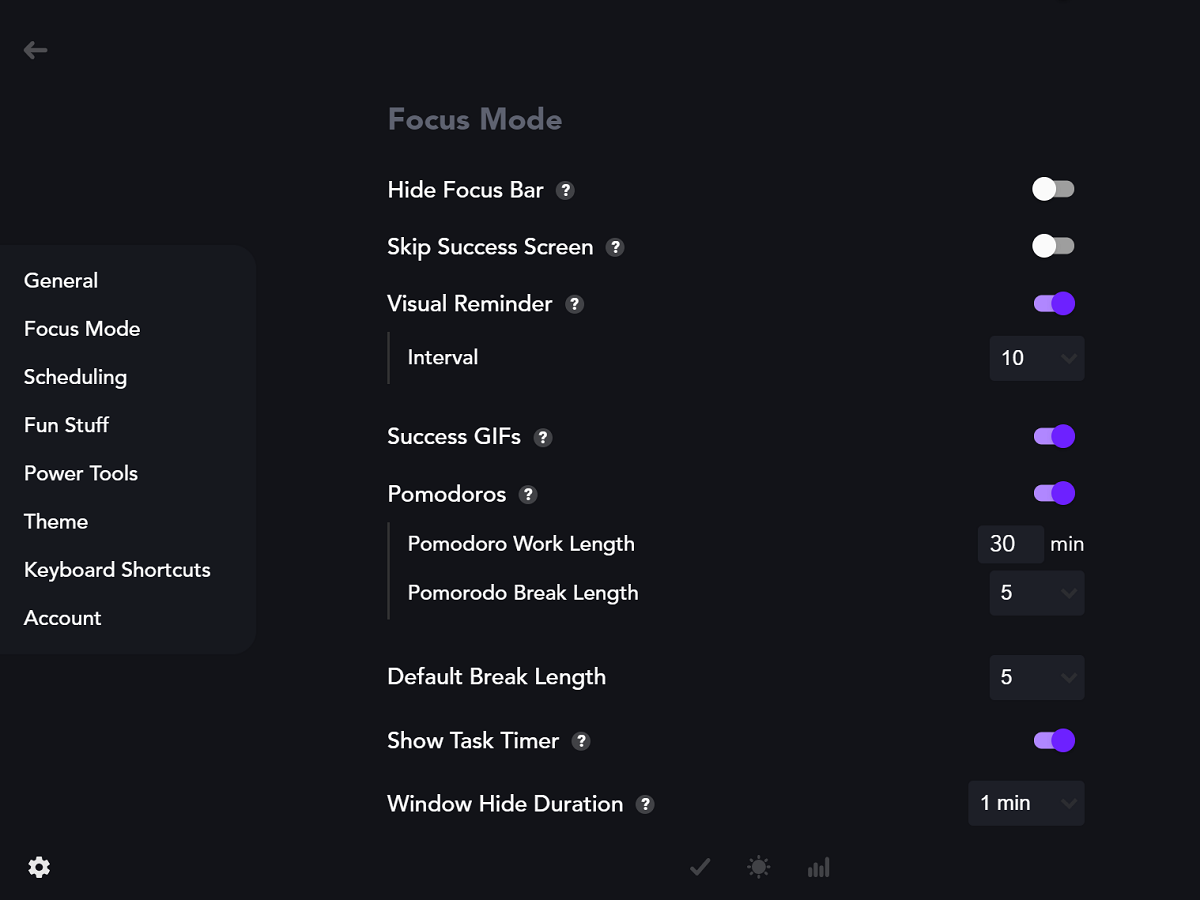Open the Window Hide Duration dropdown
1200x900 pixels.
(x=1027, y=803)
